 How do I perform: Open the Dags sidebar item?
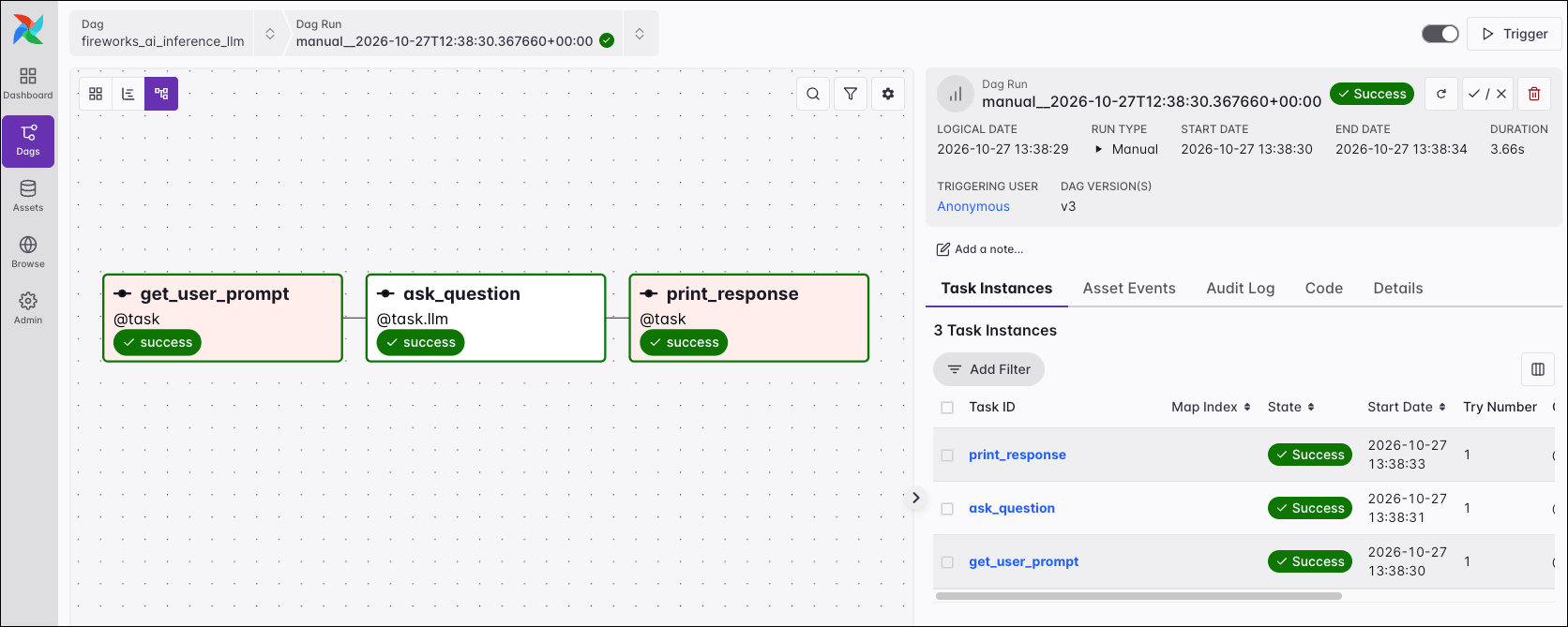click(28, 141)
